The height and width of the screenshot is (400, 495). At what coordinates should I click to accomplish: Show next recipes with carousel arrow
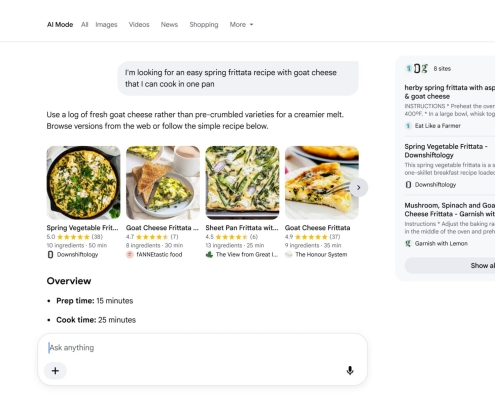[x=359, y=188]
